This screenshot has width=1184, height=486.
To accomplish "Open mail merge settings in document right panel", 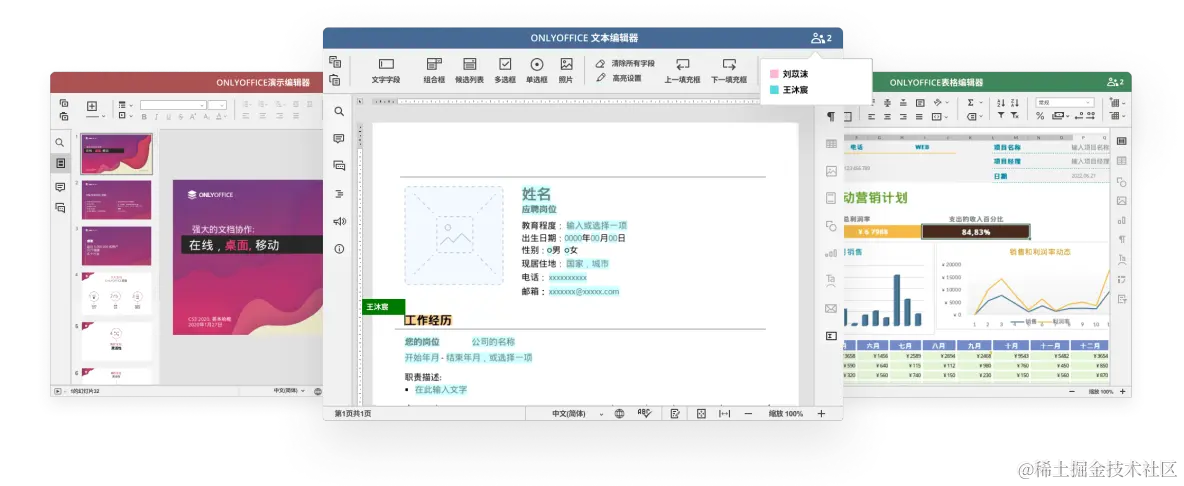I will pos(831,308).
